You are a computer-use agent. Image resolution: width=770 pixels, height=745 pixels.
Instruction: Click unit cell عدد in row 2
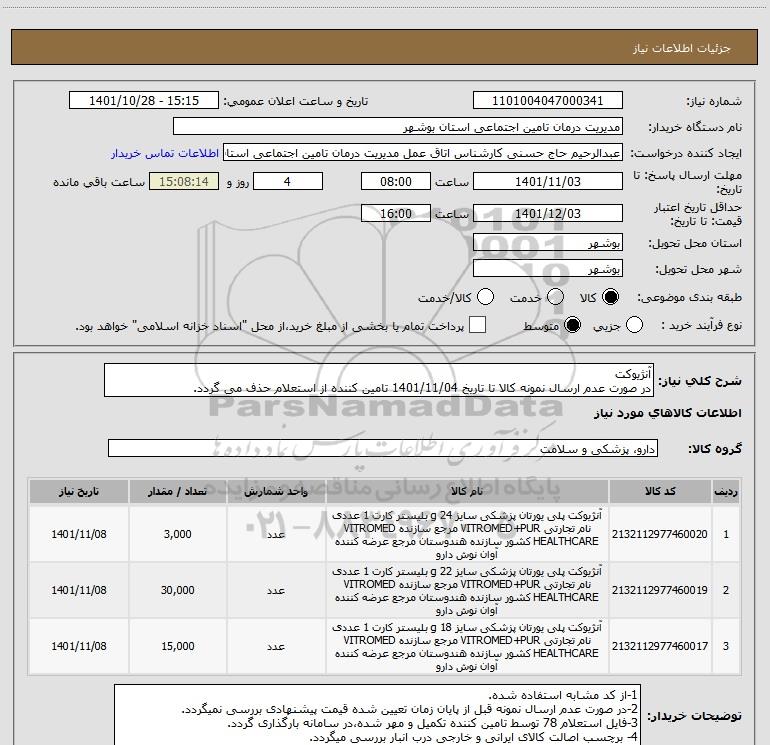[276, 590]
